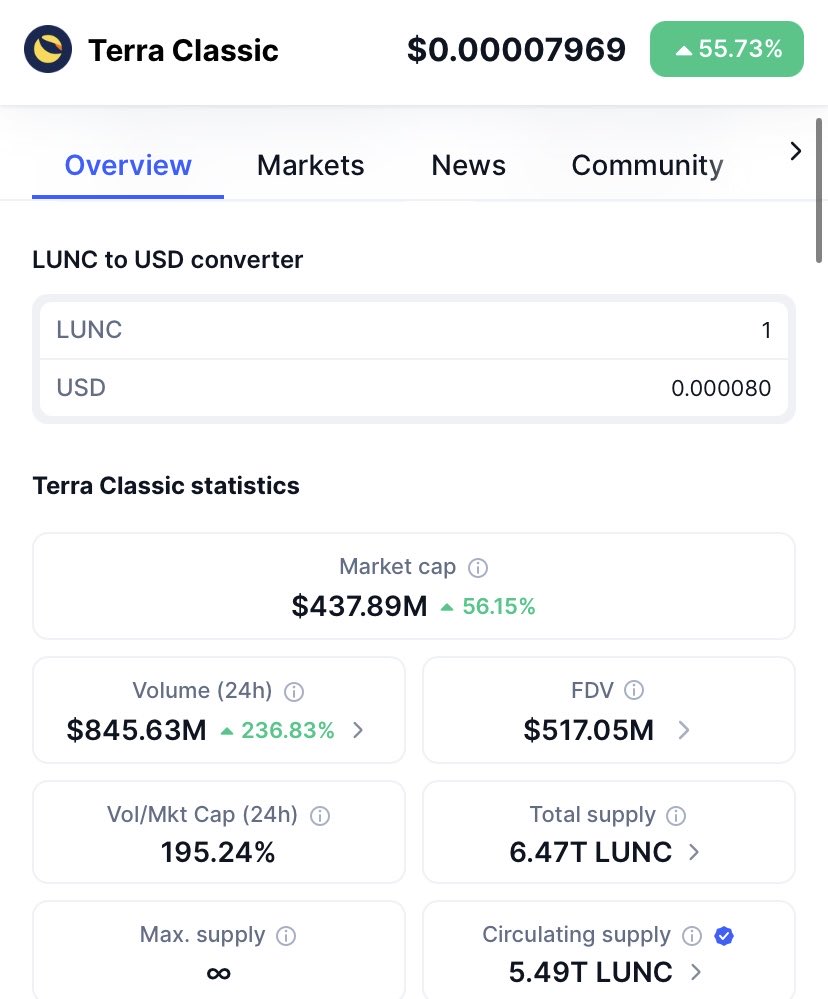Click the Vol/Mkt Cap info icon
This screenshot has width=828, height=999.
(x=320, y=815)
